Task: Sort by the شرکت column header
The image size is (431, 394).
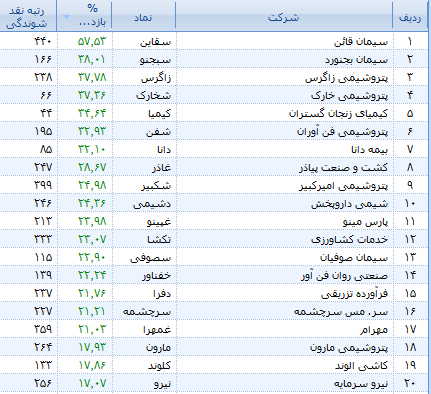Action: 284,16
